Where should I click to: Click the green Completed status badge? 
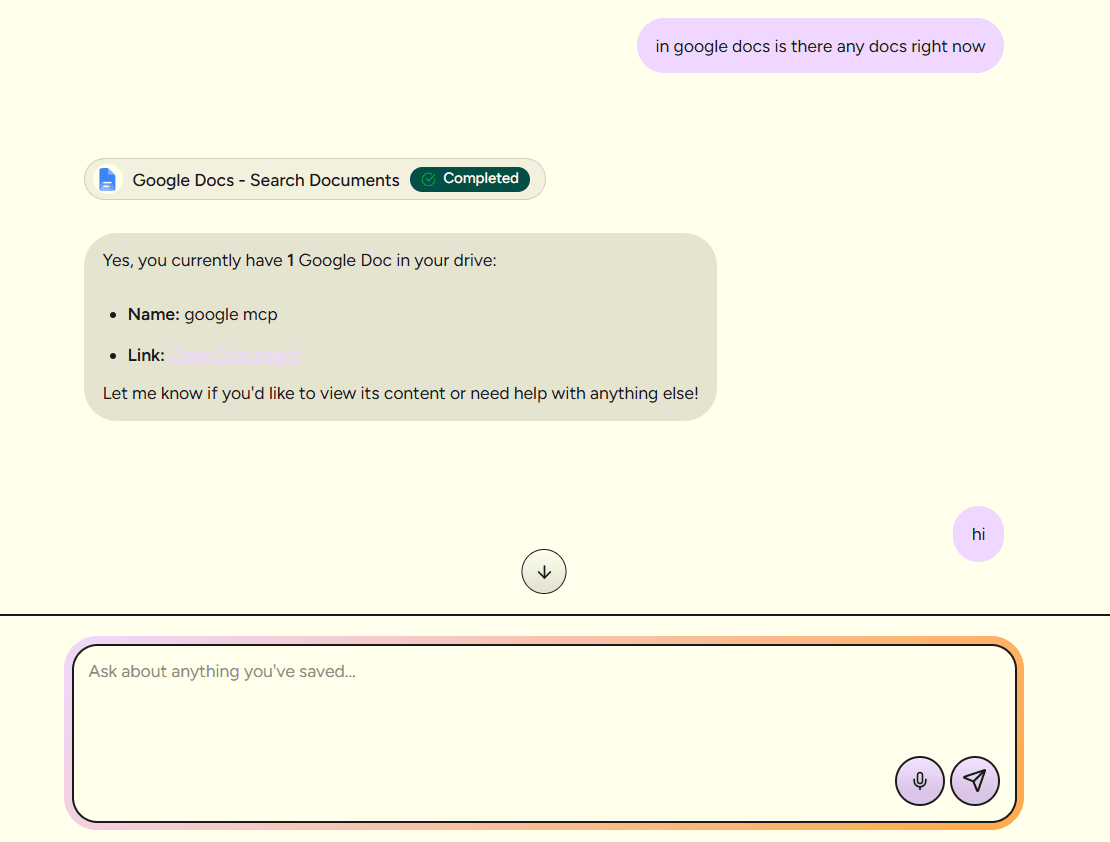pos(470,179)
